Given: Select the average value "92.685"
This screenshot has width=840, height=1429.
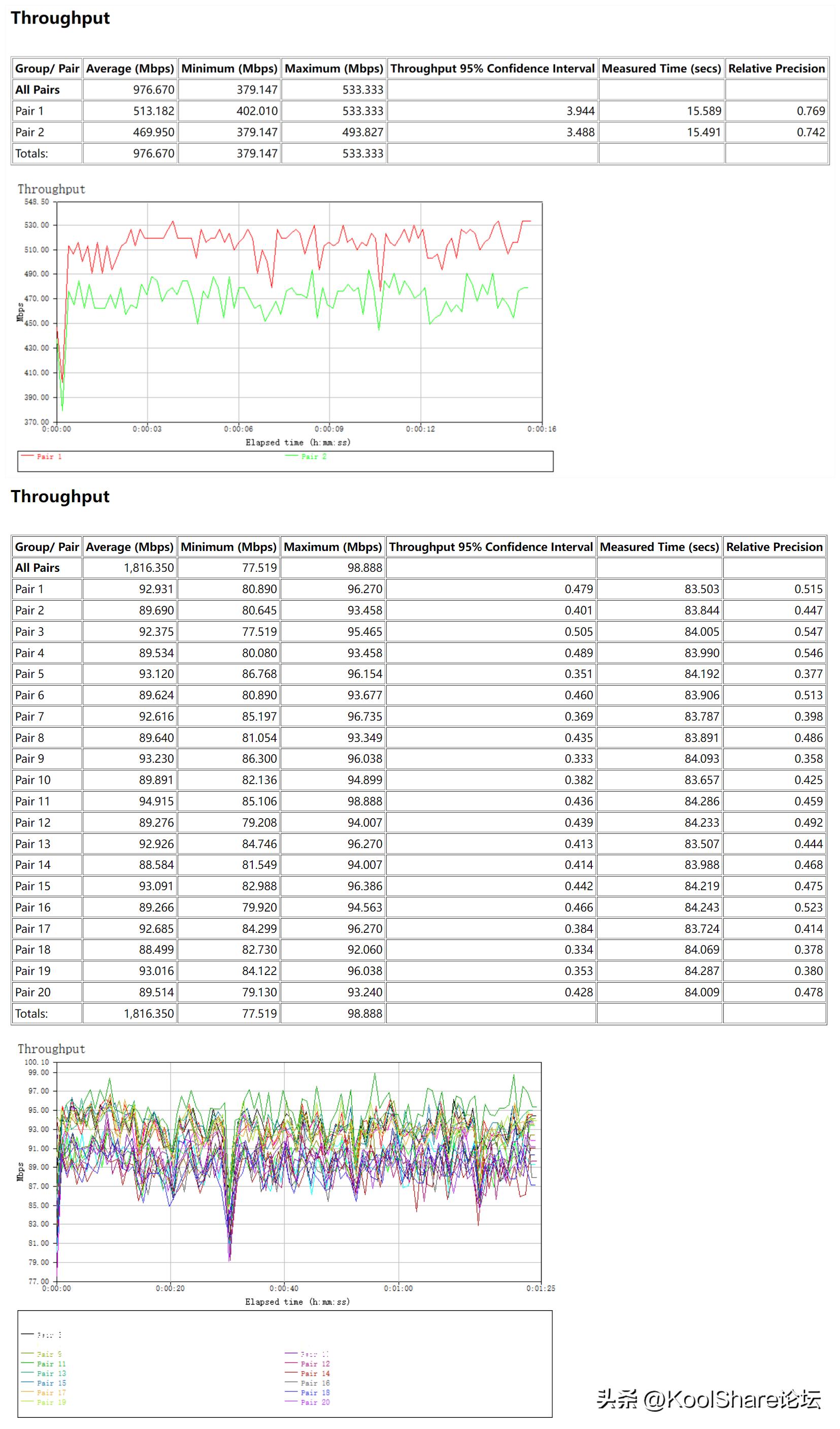Looking at the screenshot, I should (156, 929).
